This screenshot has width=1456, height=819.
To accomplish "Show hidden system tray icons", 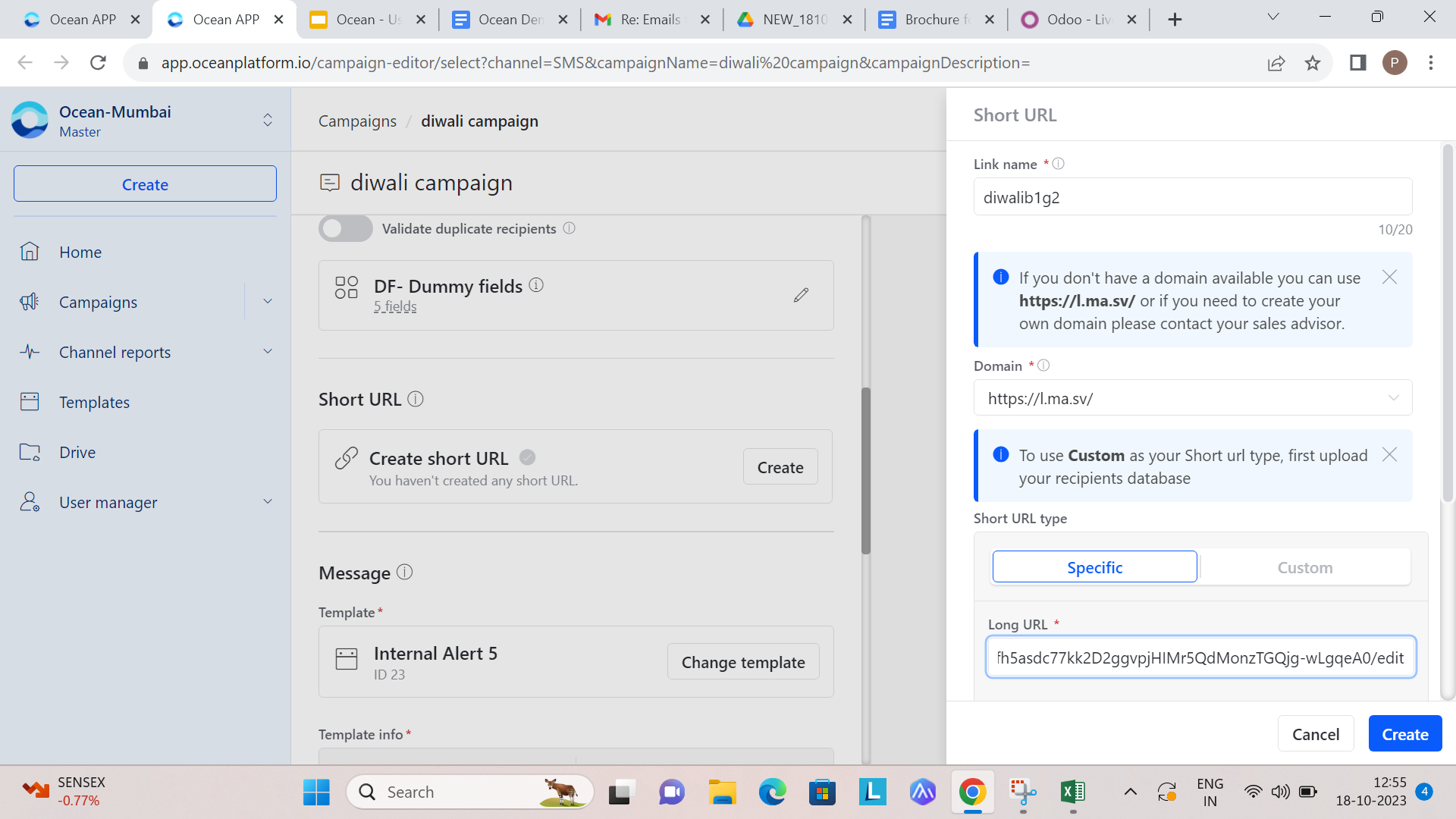I will pos(1130,792).
